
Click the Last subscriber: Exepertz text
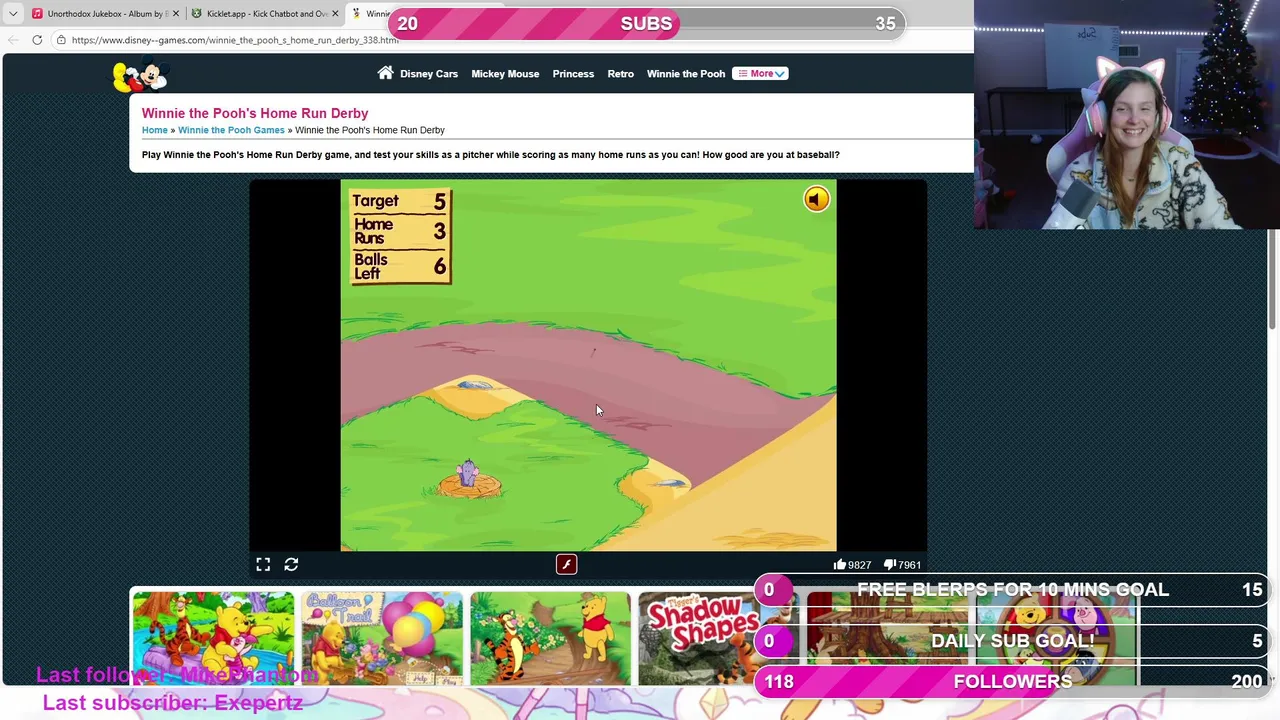point(172,703)
